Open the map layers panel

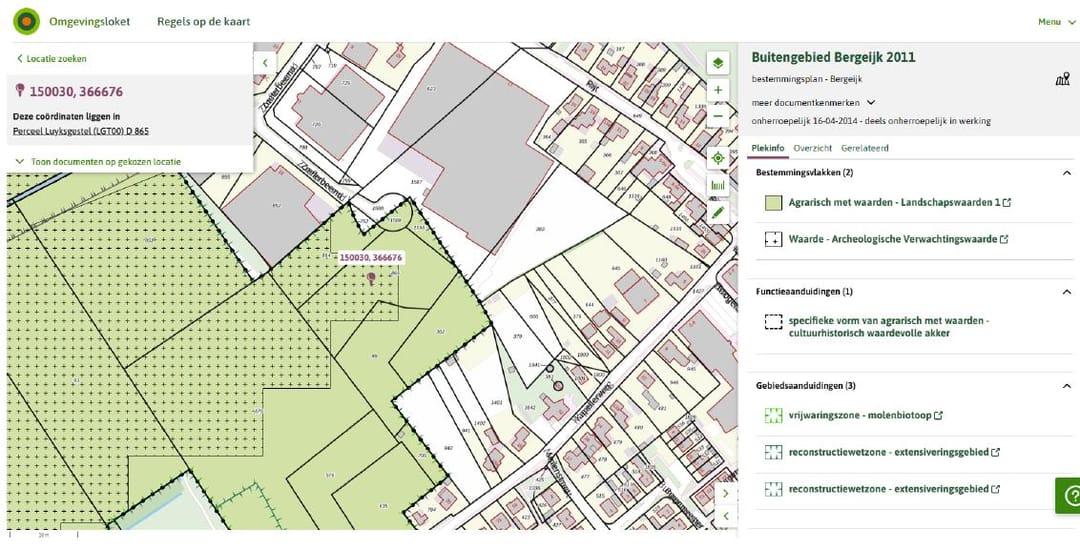[717, 63]
